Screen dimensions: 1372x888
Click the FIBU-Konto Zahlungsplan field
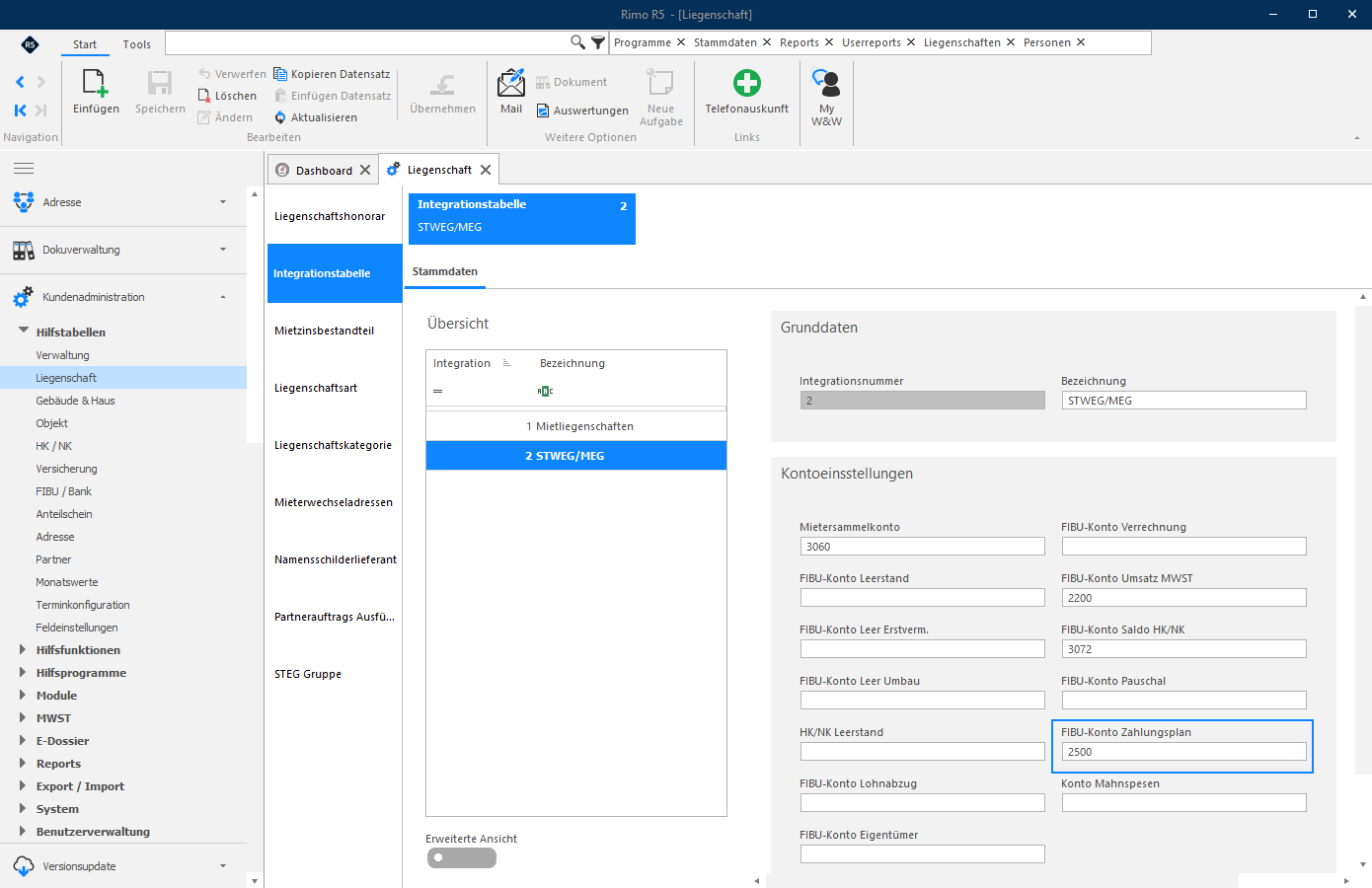coord(1183,752)
